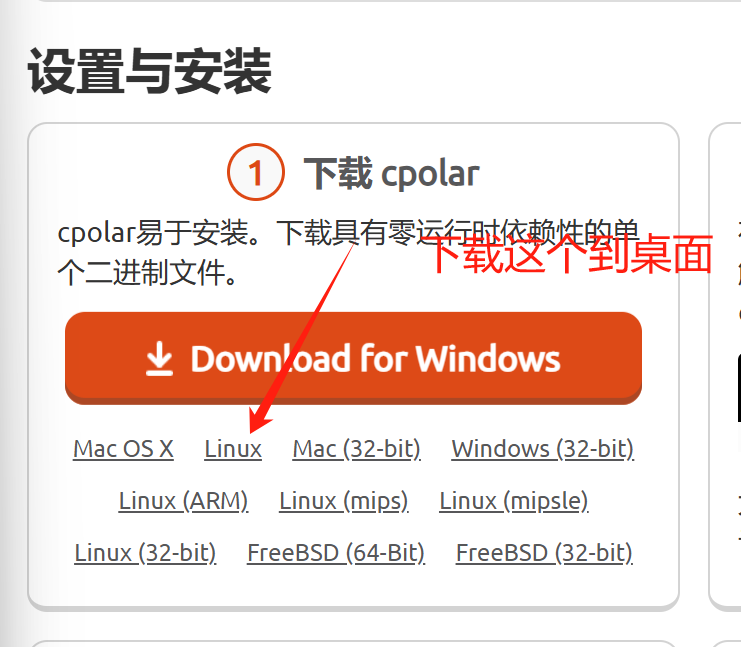
Task: Click the circled number 1 step icon
Action: 256,172
